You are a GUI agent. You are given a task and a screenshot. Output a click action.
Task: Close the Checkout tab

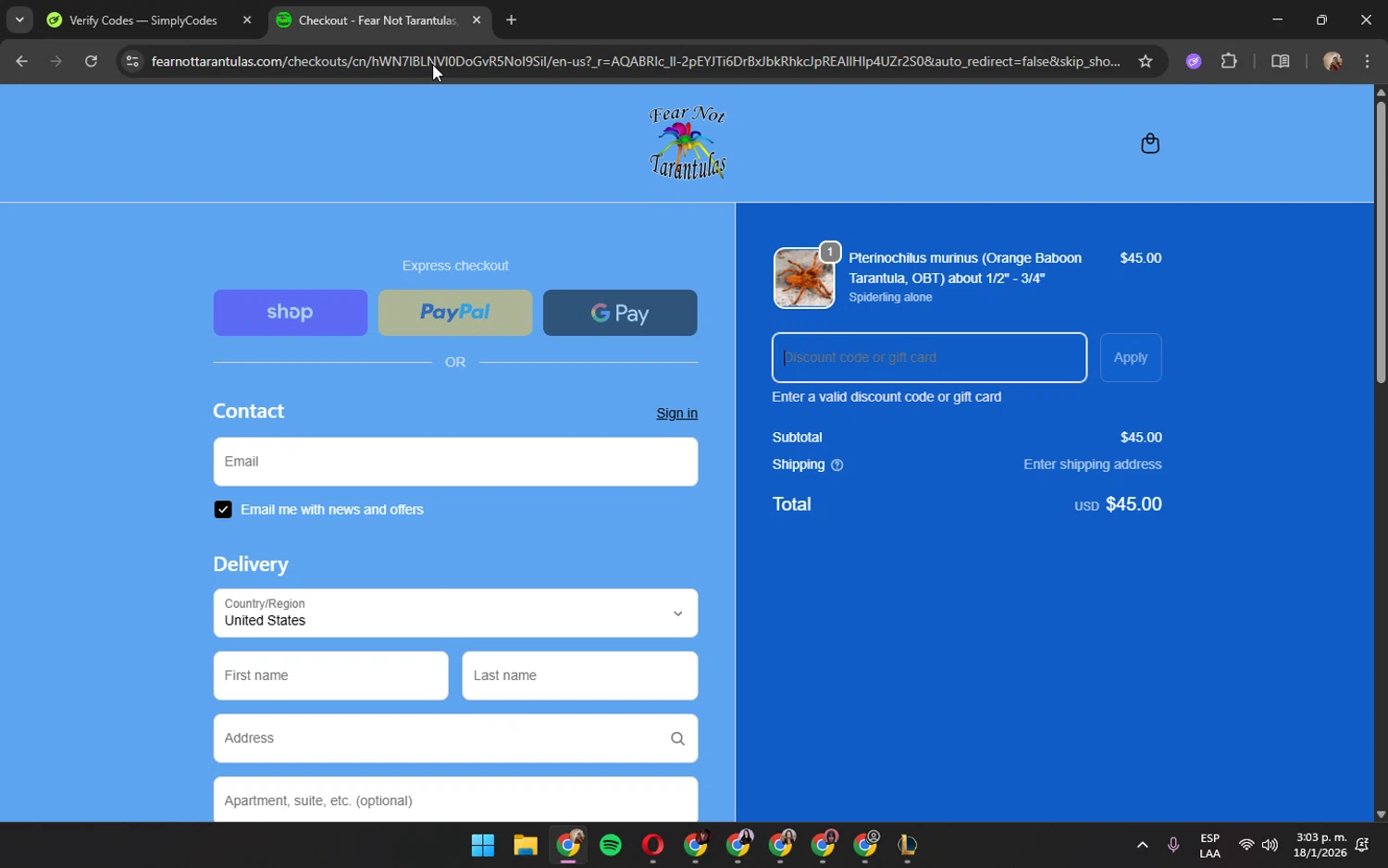[x=477, y=19]
